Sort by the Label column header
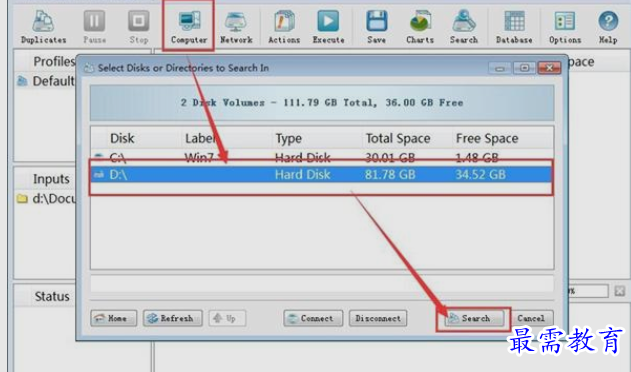The height and width of the screenshot is (372, 631). [200, 138]
